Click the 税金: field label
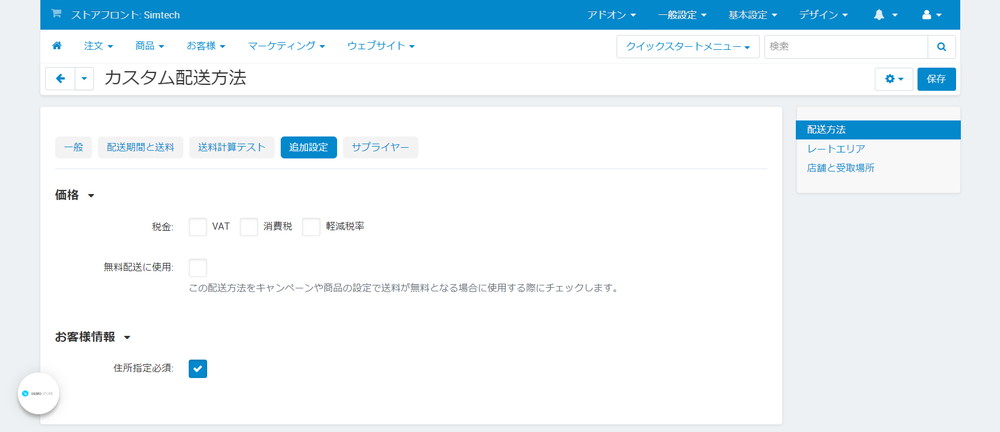The height and width of the screenshot is (432, 1000). pos(163,227)
